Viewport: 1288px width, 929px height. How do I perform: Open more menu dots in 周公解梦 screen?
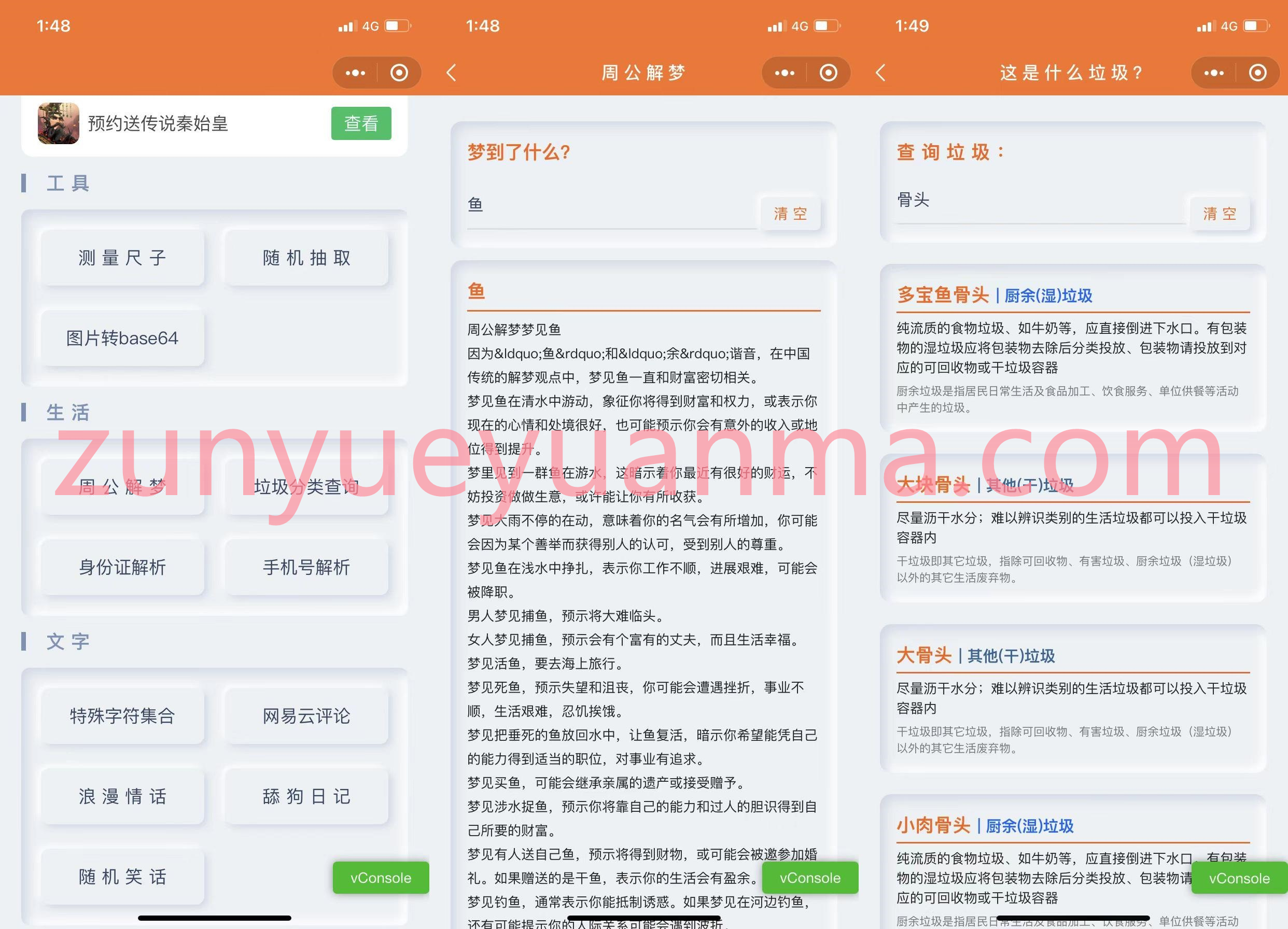pos(785,73)
